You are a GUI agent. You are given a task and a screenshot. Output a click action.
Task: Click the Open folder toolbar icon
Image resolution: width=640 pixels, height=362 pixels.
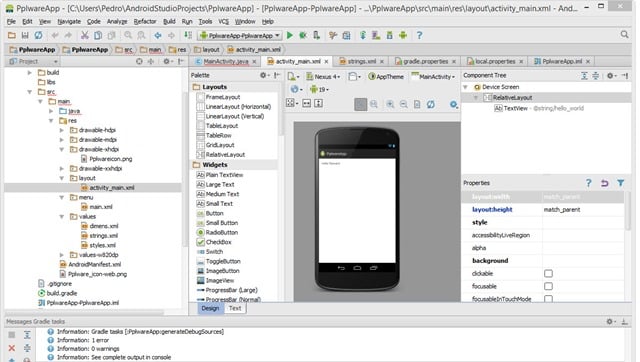coord(12,36)
